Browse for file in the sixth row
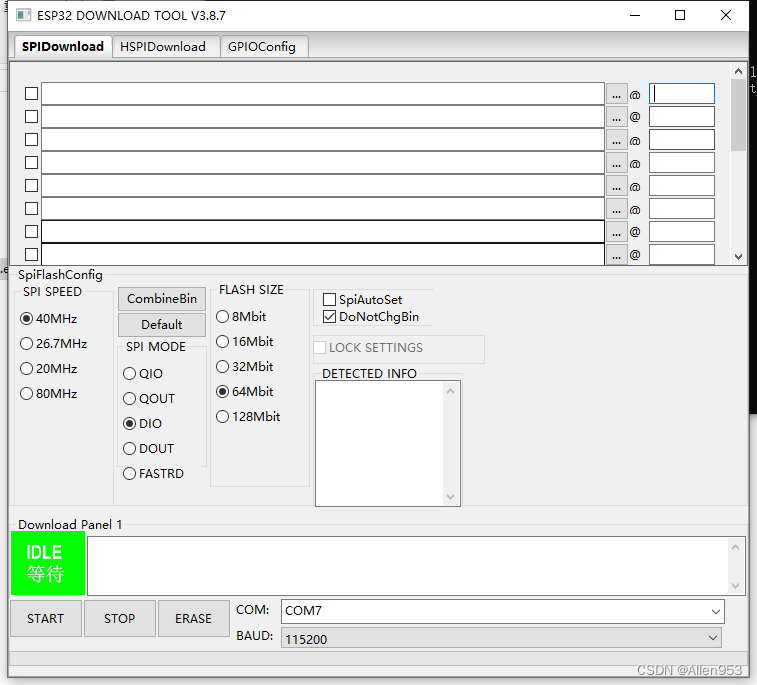The image size is (757, 685). click(617, 209)
